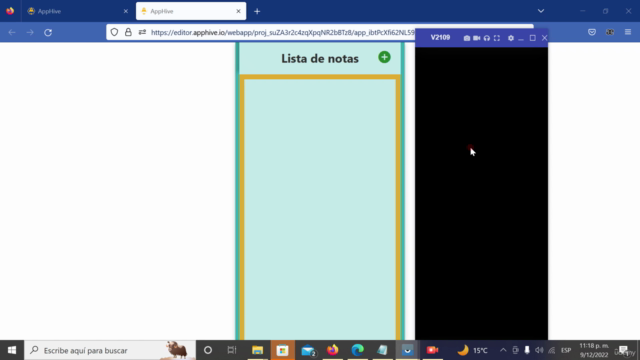Select the Lista de notas title
This screenshot has height=360, width=640.
coord(320,58)
